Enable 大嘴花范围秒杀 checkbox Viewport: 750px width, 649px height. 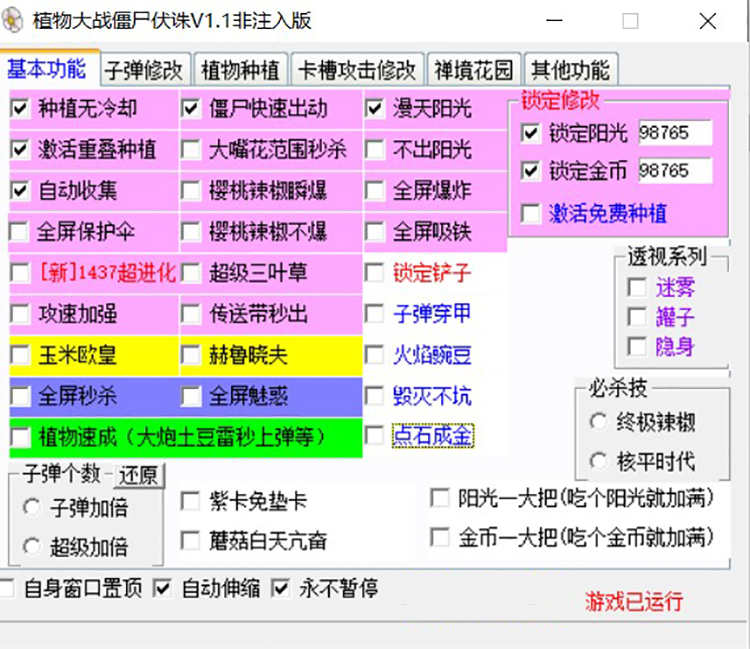(190, 149)
